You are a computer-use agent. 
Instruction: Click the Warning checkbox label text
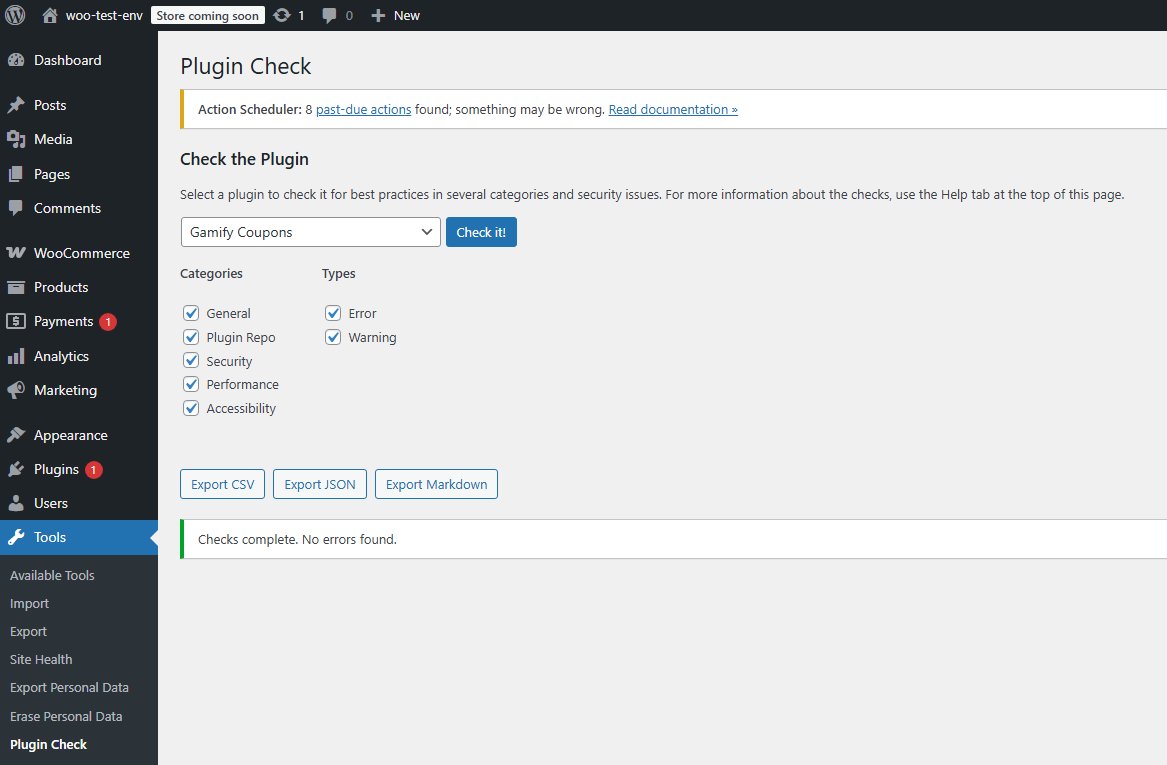[x=372, y=338]
